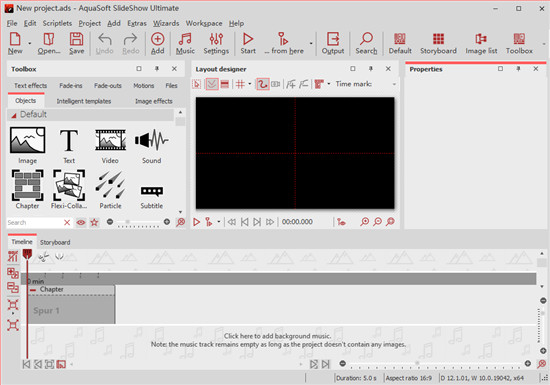Switch to Text effects tab

[30, 86]
